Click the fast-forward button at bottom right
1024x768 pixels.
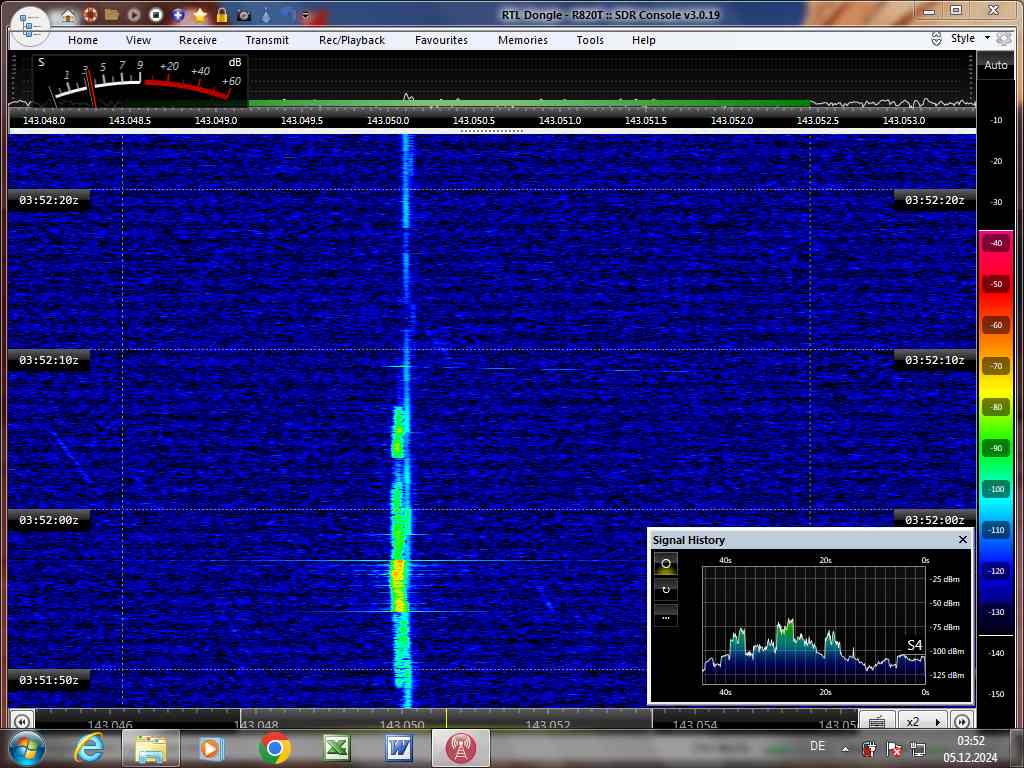[x=962, y=721]
